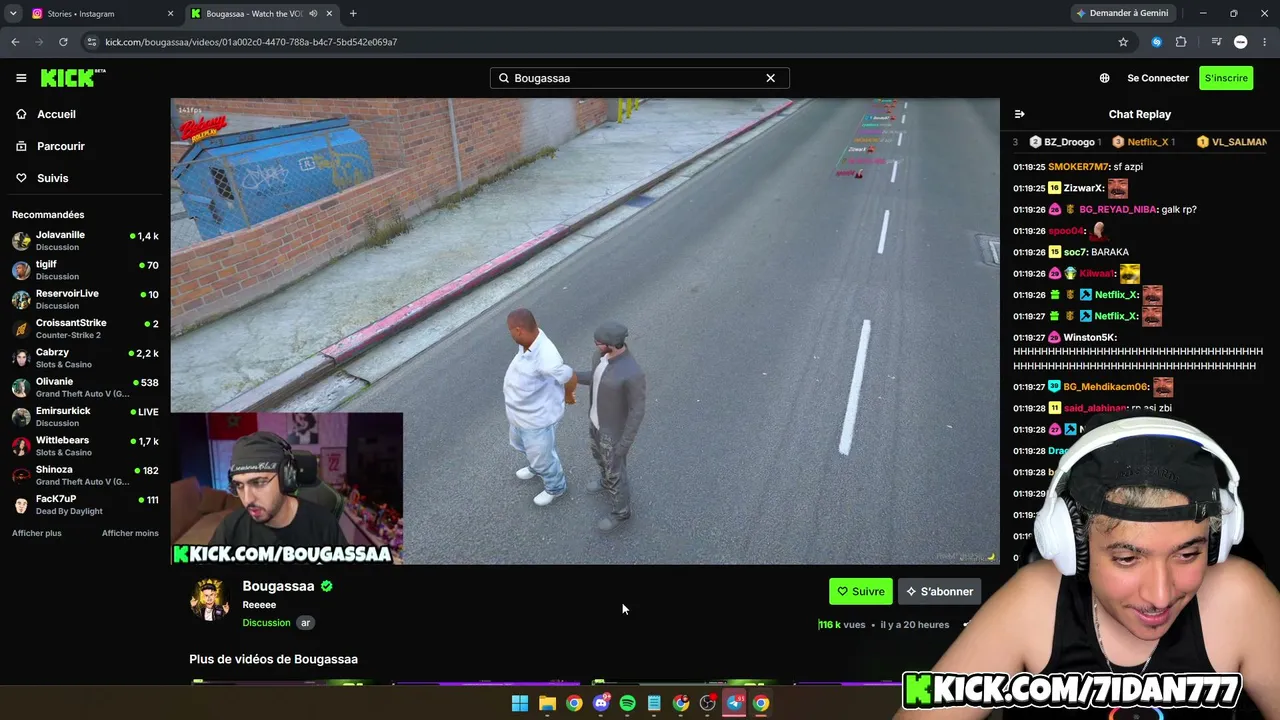Select the Bougassaa Kick browser tab
Viewport: 1280px width, 720px height.
click(x=262, y=14)
